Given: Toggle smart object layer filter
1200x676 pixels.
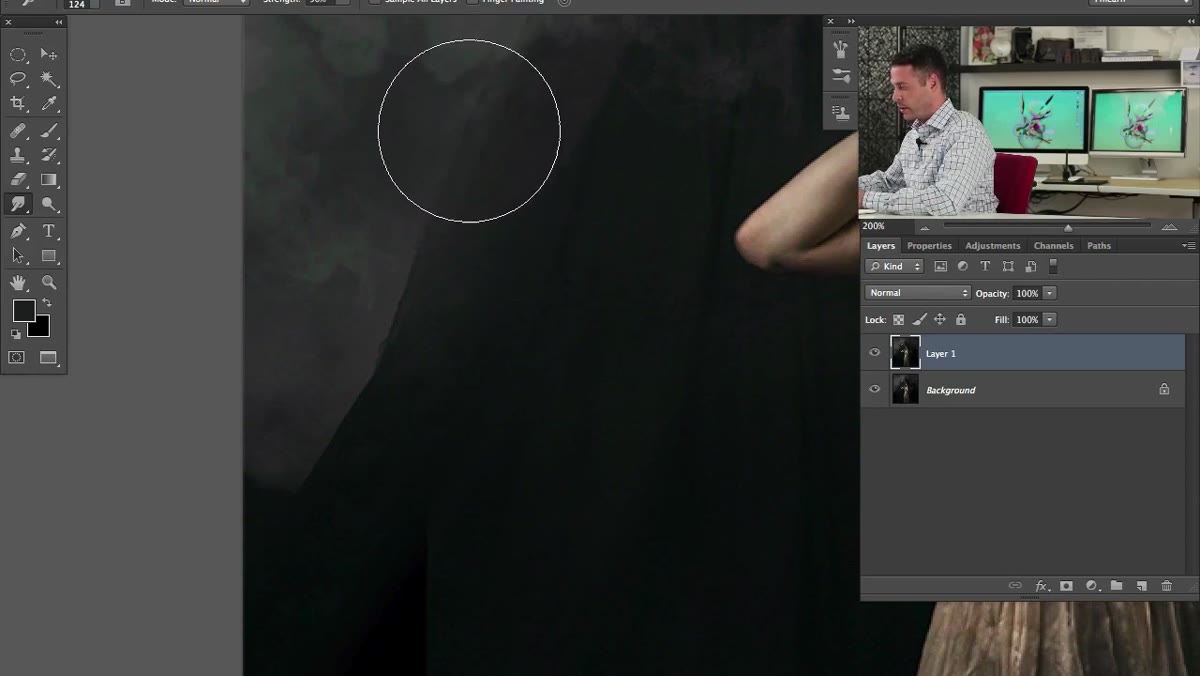Looking at the screenshot, I should pos(1030,267).
